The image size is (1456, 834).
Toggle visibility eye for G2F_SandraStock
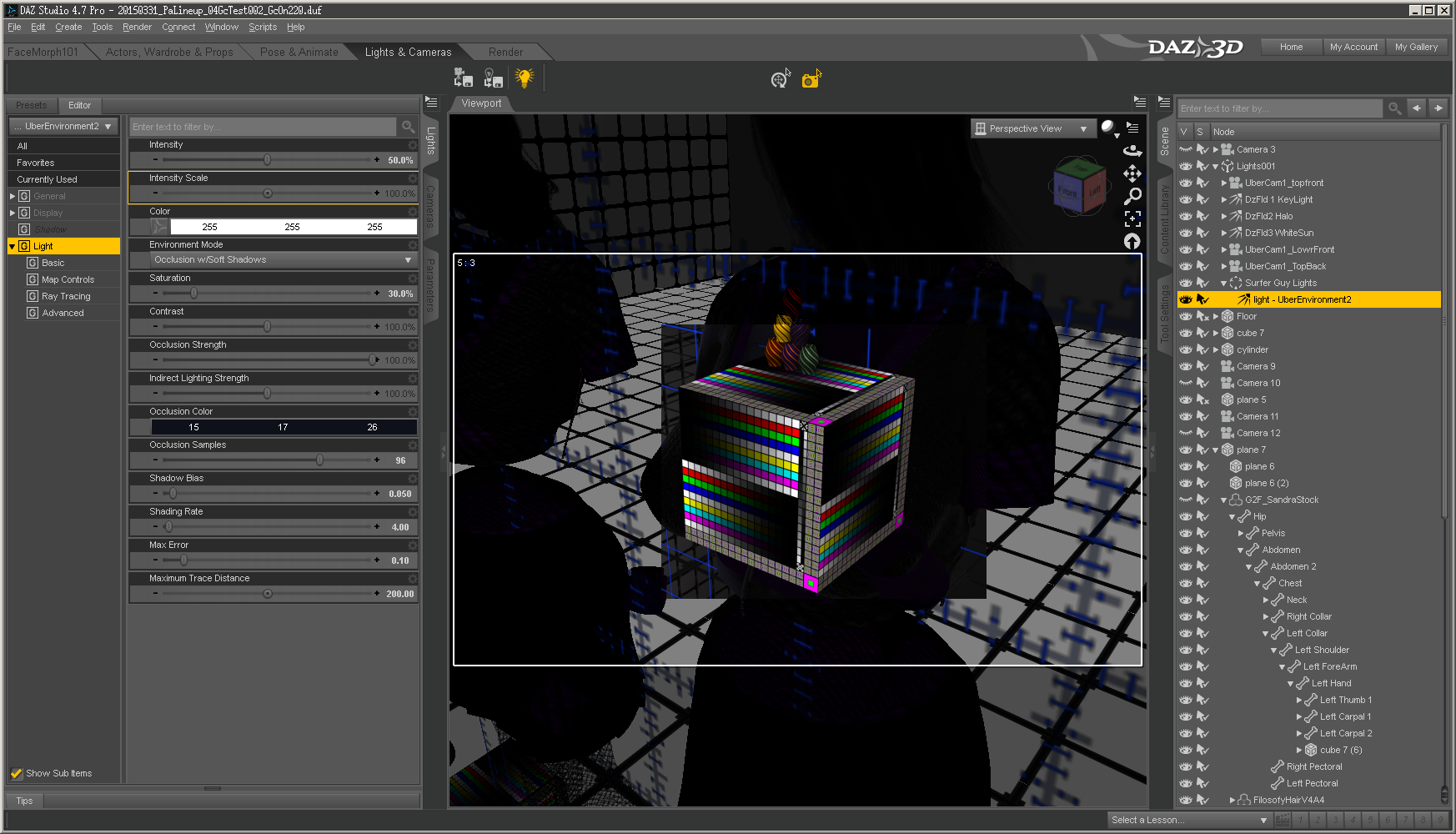coord(1185,500)
